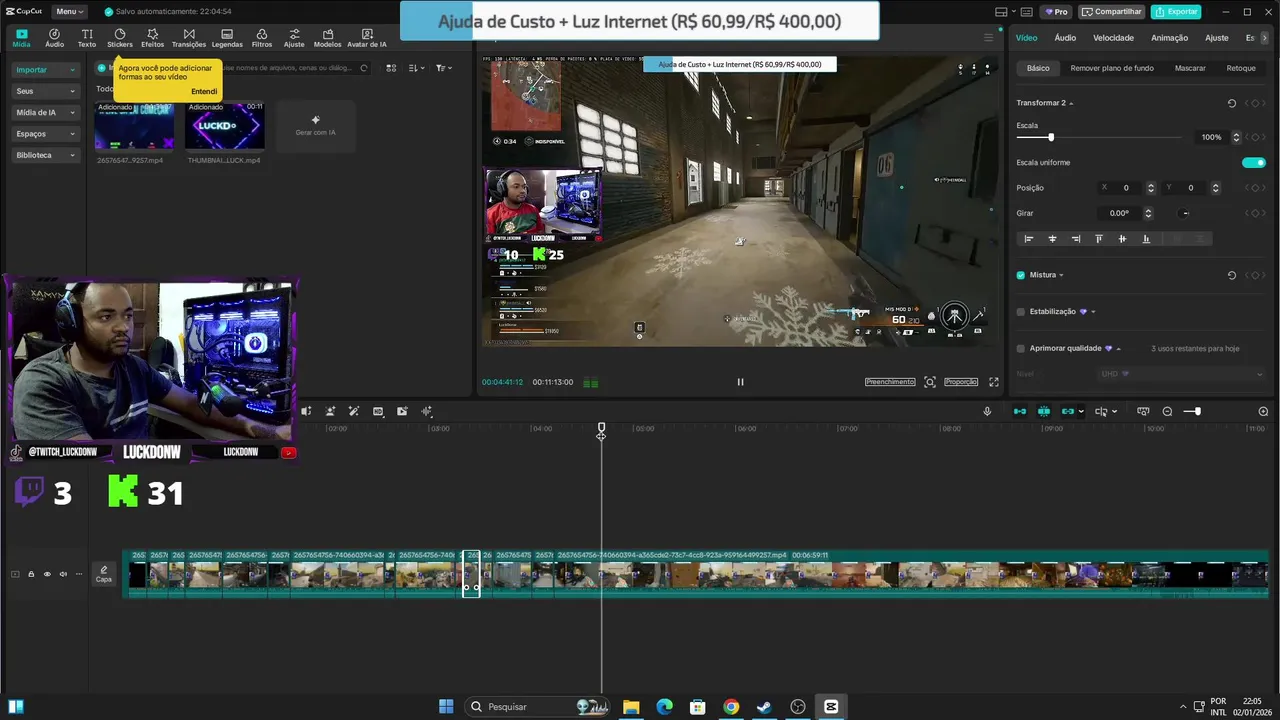Pause the preview playback
The width and height of the screenshot is (1280, 720).
tap(740, 382)
